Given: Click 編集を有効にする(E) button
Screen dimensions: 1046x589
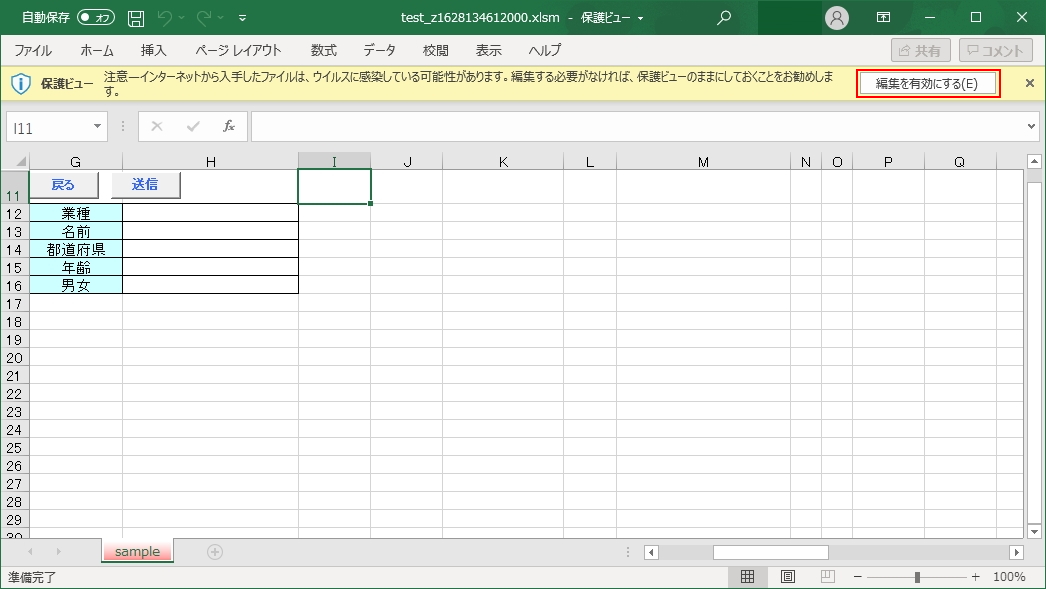Looking at the screenshot, I should 927,83.
